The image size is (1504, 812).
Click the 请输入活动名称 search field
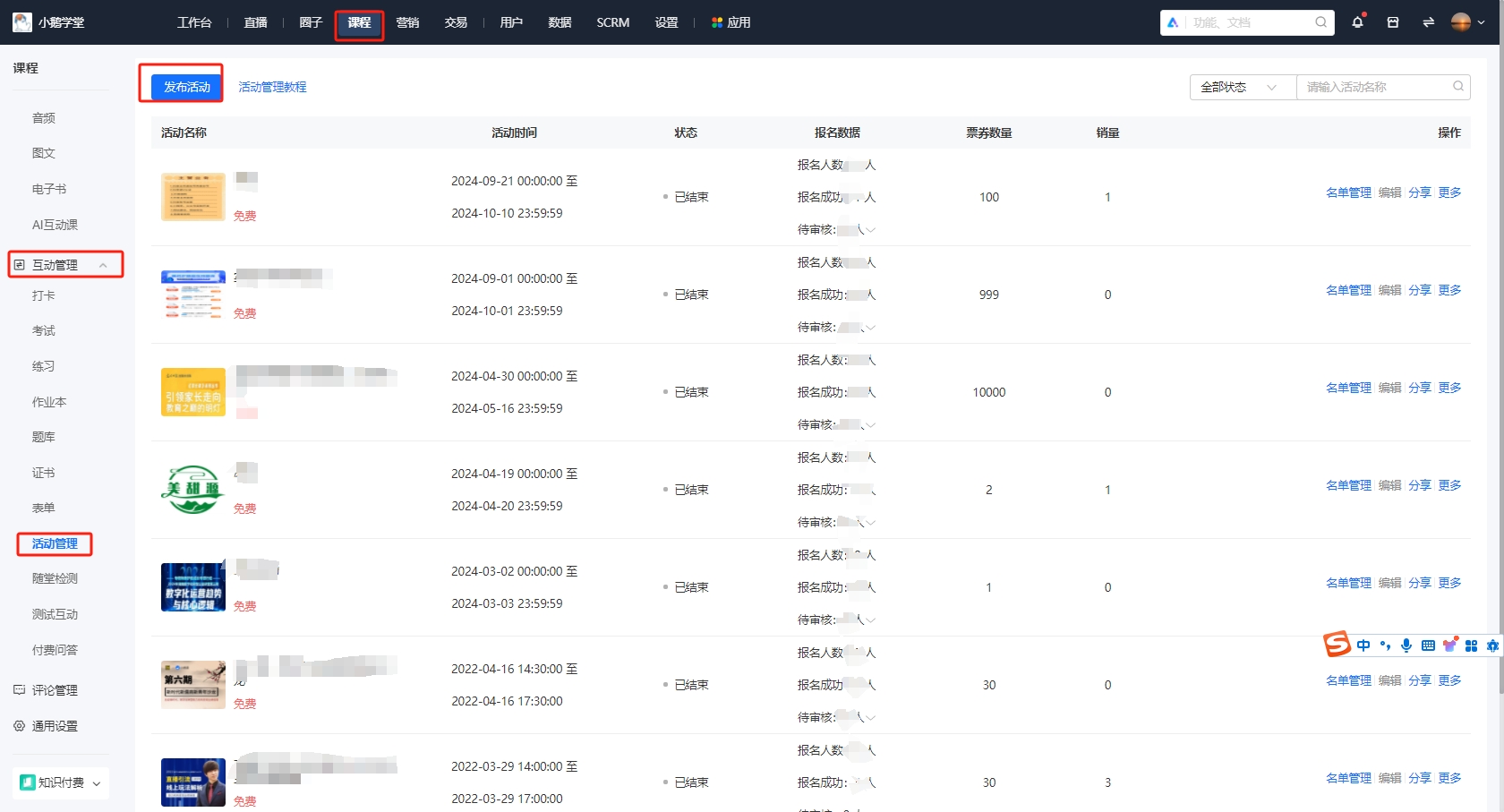(1374, 87)
